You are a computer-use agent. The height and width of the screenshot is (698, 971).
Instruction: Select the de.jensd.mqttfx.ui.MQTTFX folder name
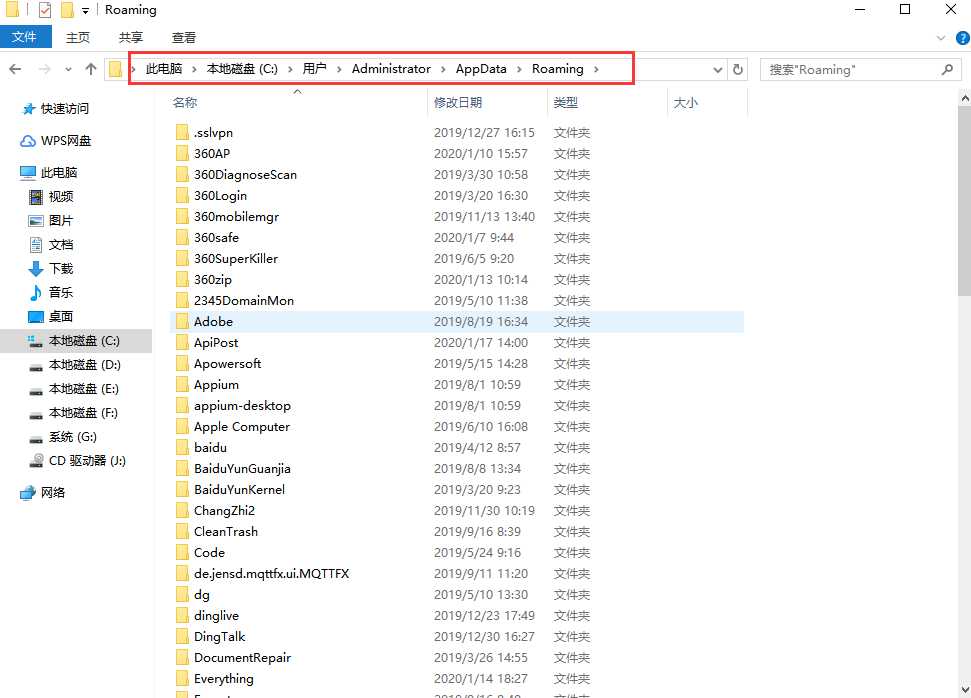[x=271, y=574]
